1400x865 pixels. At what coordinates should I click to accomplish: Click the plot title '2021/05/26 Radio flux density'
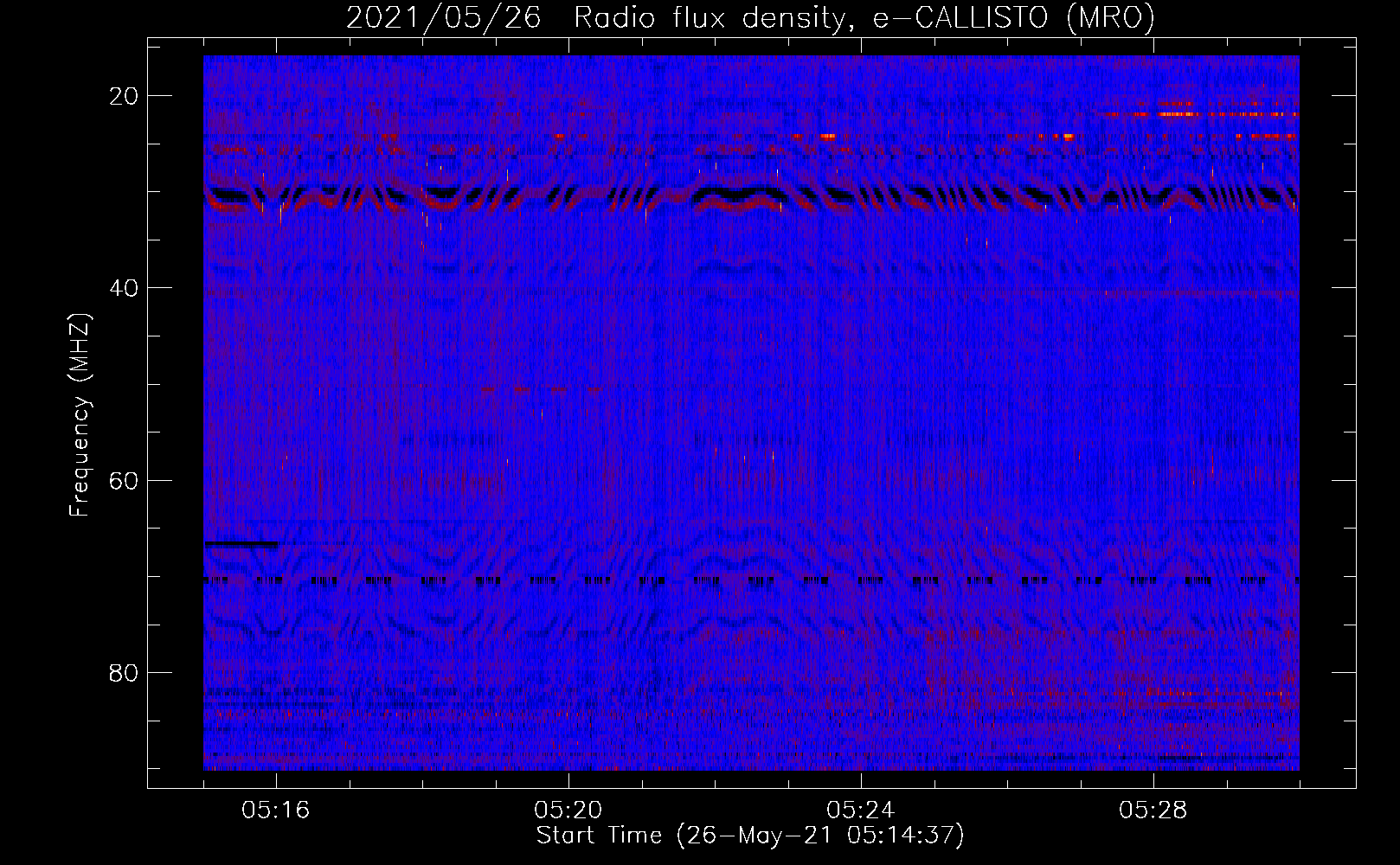(x=750, y=17)
